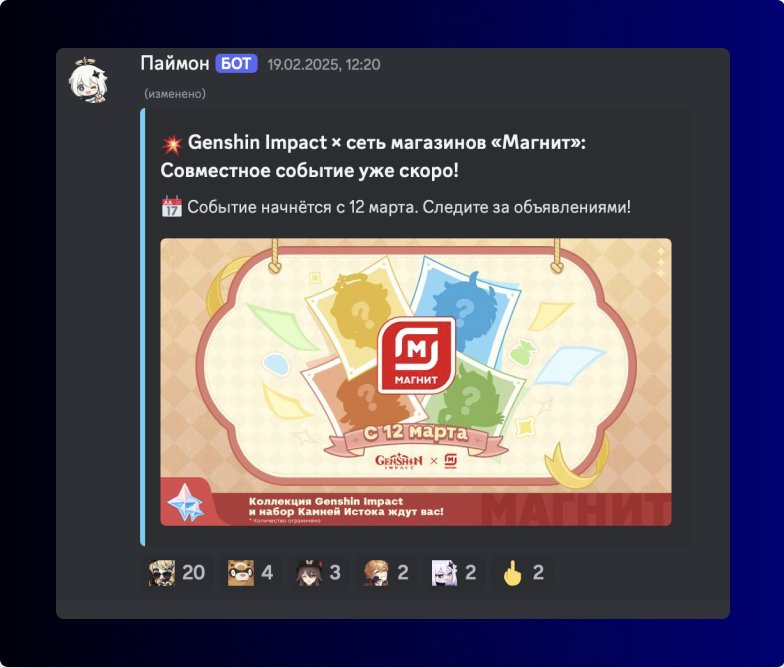The width and height of the screenshot is (784, 668).
Task: Click the username Паймон
Action: (x=174, y=64)
